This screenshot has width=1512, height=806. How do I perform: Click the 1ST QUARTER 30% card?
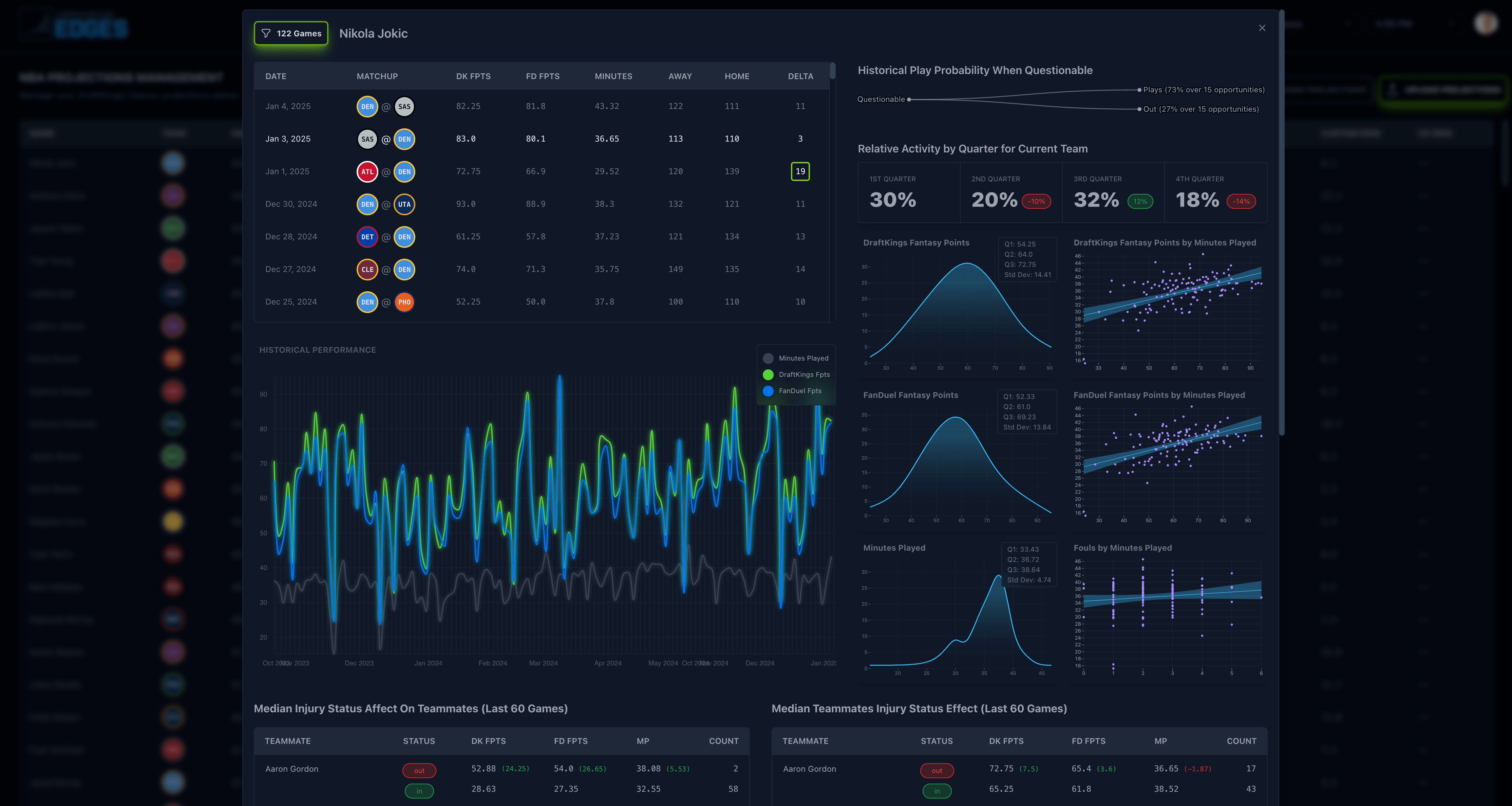(909, 193)
